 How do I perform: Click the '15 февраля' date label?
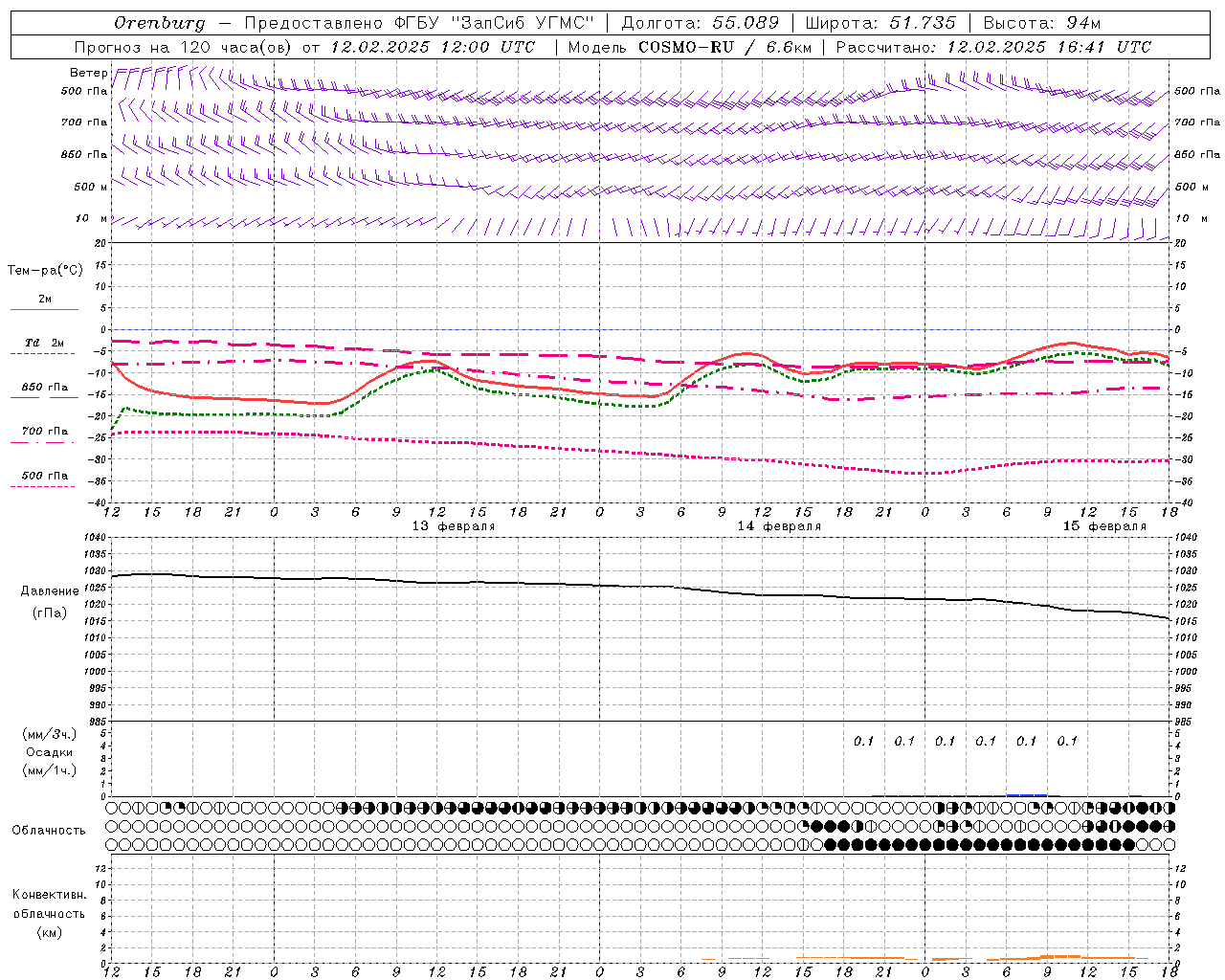pyautogui.click(x=1104, y=526)
